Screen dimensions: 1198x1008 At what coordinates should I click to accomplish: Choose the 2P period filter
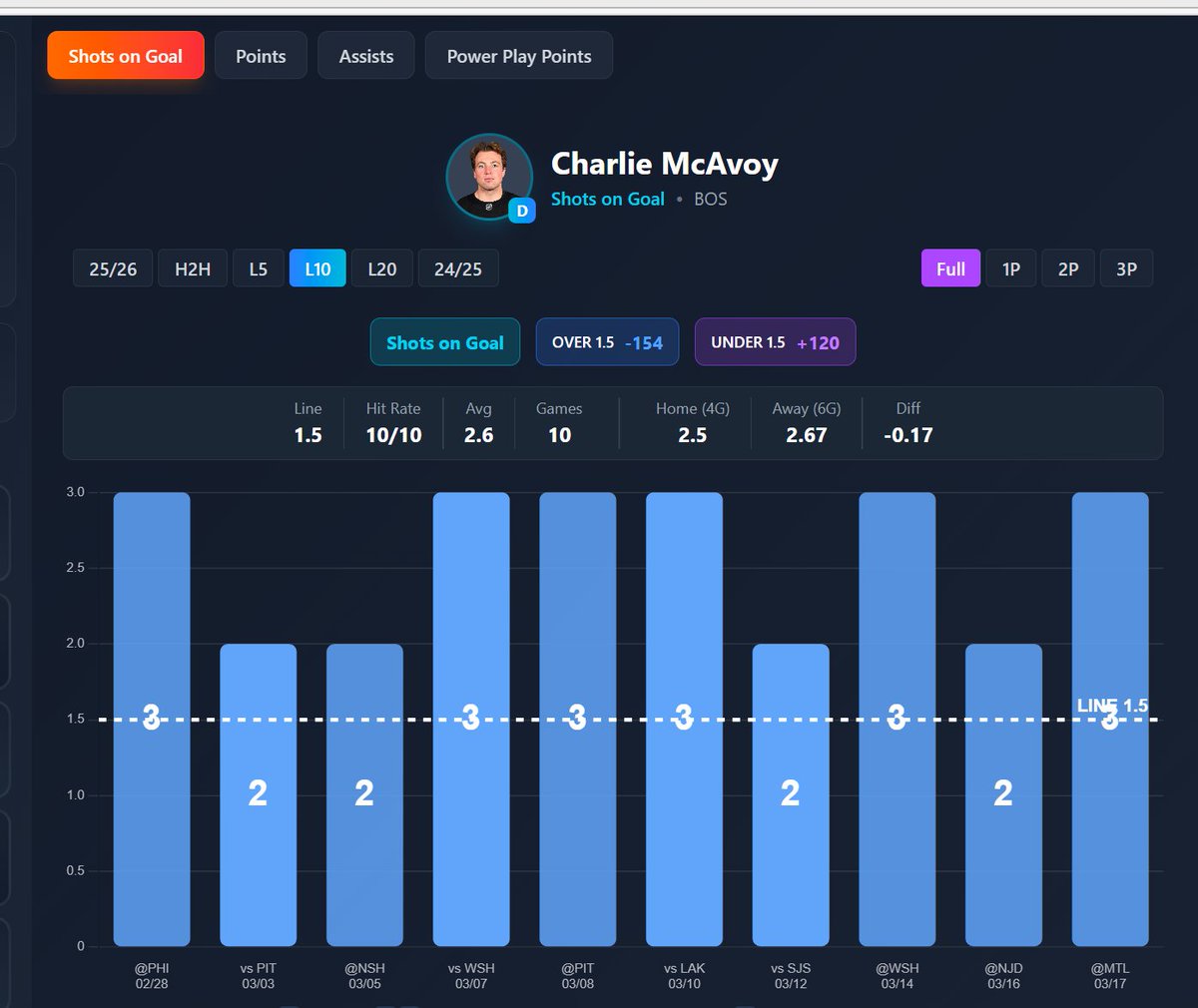click(1068, 267)
